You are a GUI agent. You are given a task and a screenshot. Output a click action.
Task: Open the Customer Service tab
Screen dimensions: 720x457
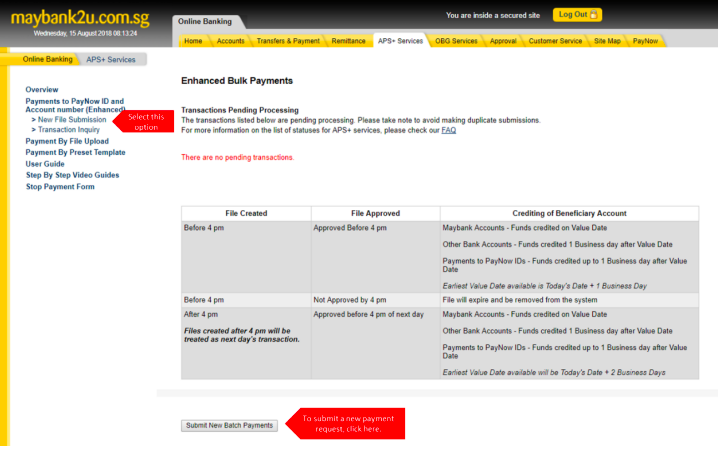click(555, 41)
